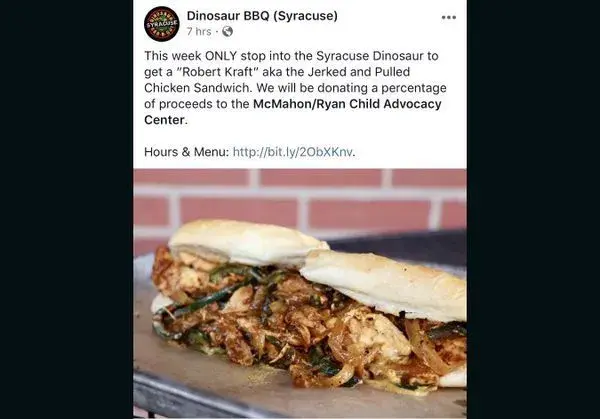Click the "7 hrs" post timestamp
Screen dimensions: 600x419
pos(199,31)
